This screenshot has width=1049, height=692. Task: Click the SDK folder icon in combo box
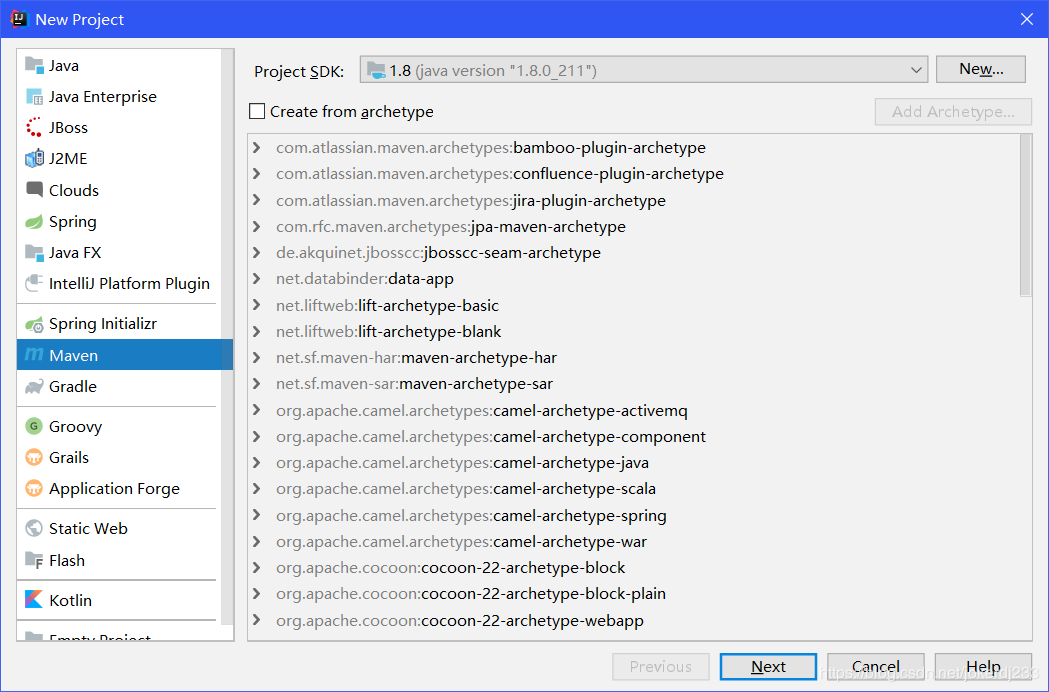click(x=377, y=70)
